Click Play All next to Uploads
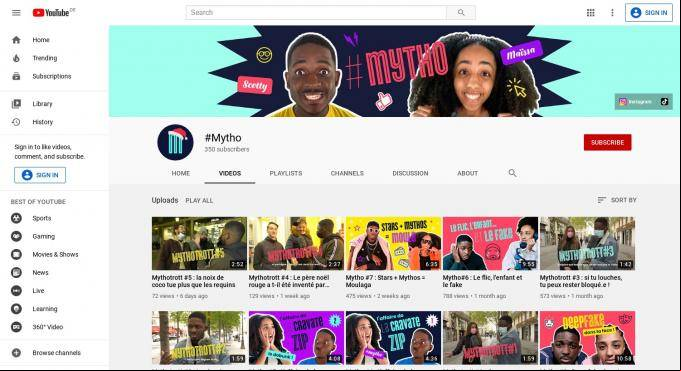681x371 pixels. (199, 200)
